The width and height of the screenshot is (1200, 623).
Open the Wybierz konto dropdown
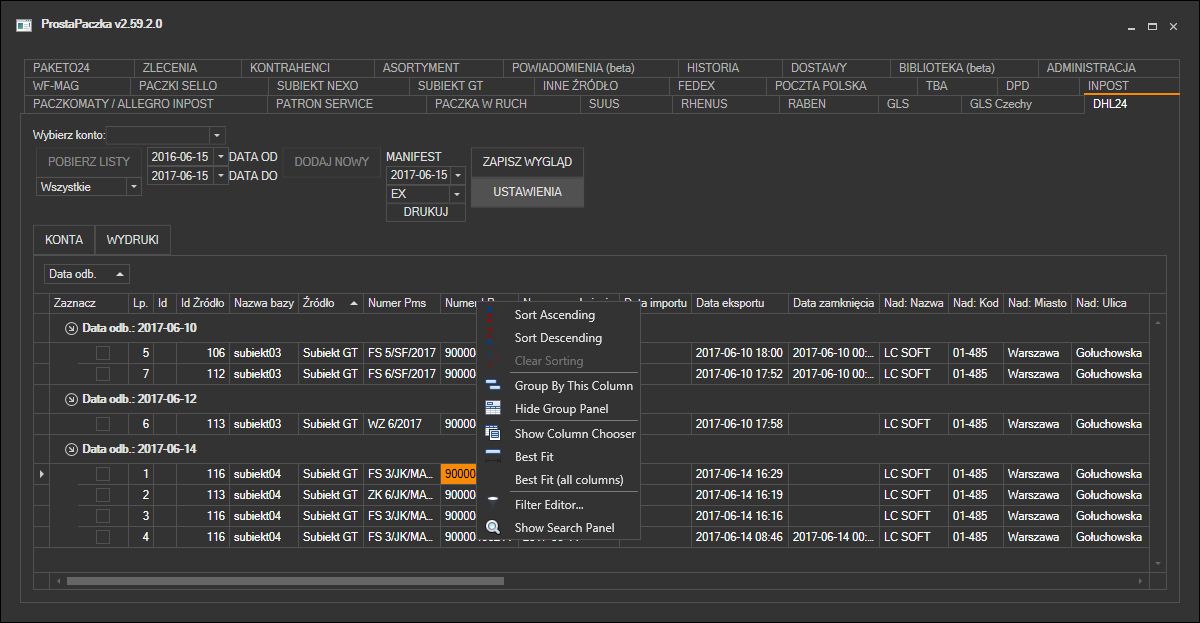pos(217,135)
